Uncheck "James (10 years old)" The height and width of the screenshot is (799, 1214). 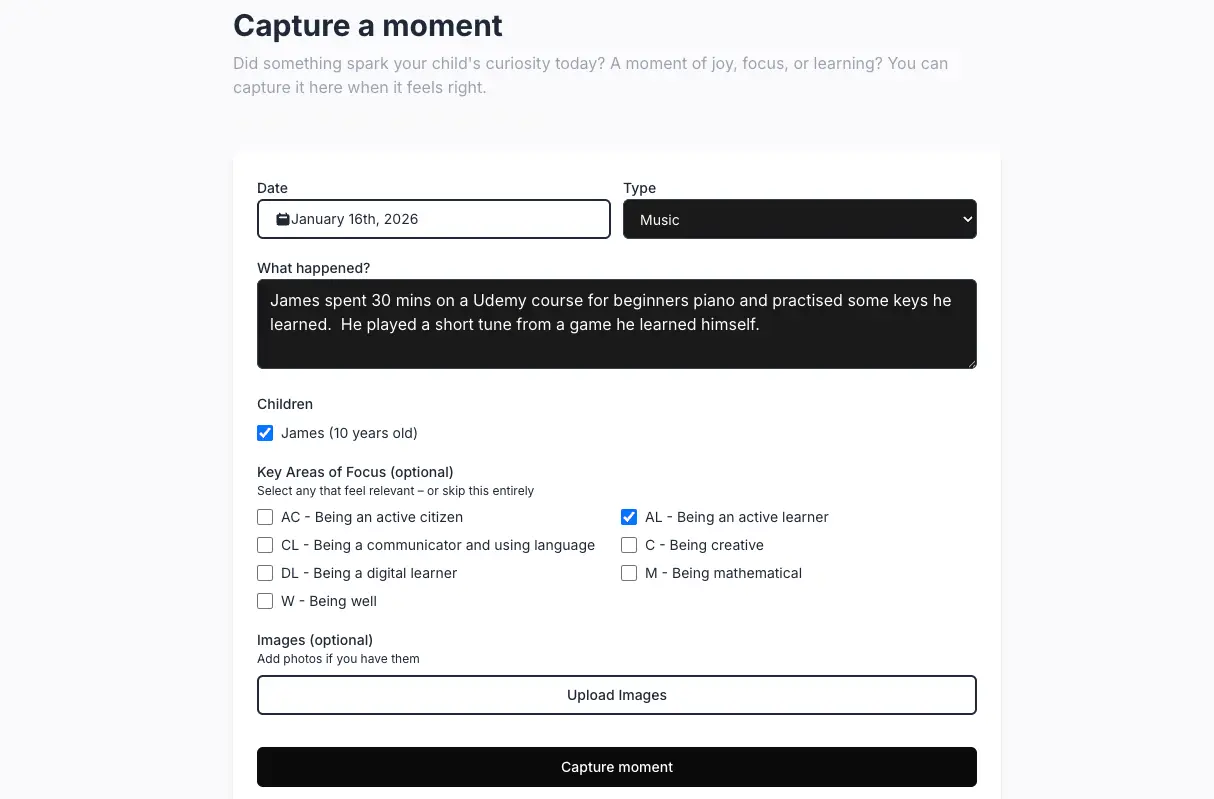[x=265, y=432]
